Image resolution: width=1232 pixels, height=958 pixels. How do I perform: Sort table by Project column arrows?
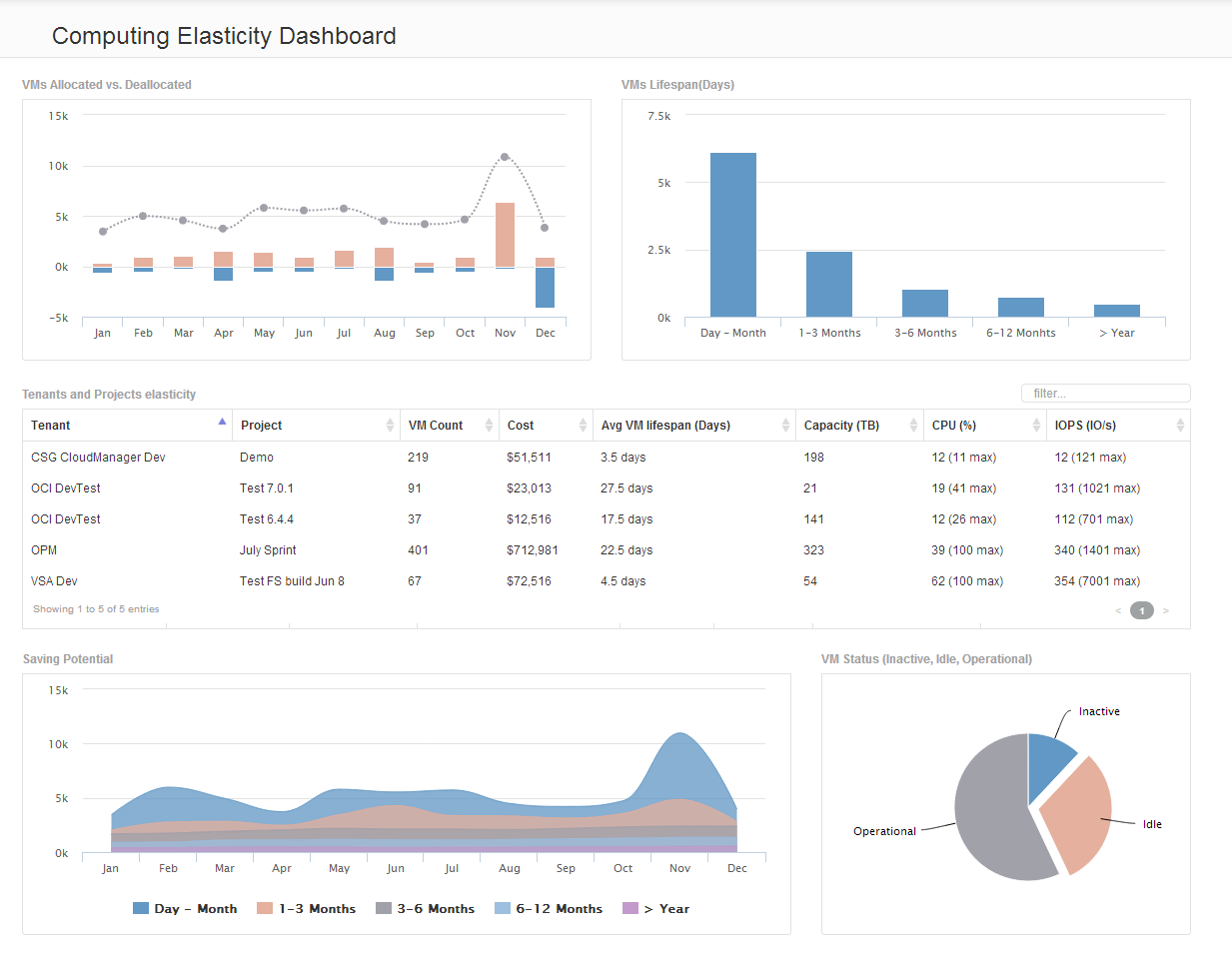pos(390,426)
